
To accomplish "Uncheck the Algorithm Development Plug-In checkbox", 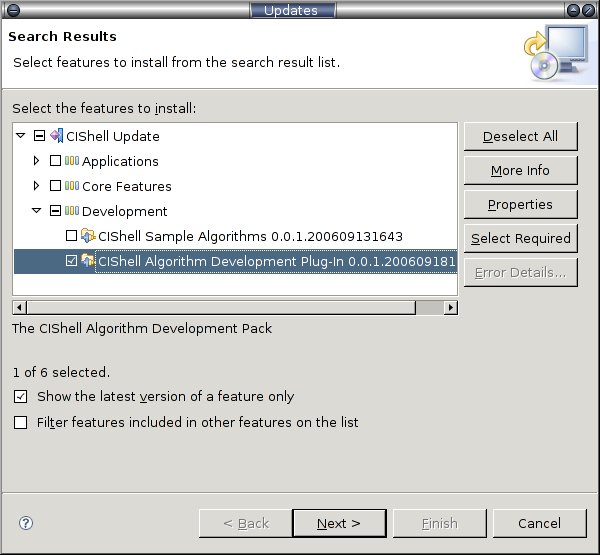I will click(x=72, y=261).
